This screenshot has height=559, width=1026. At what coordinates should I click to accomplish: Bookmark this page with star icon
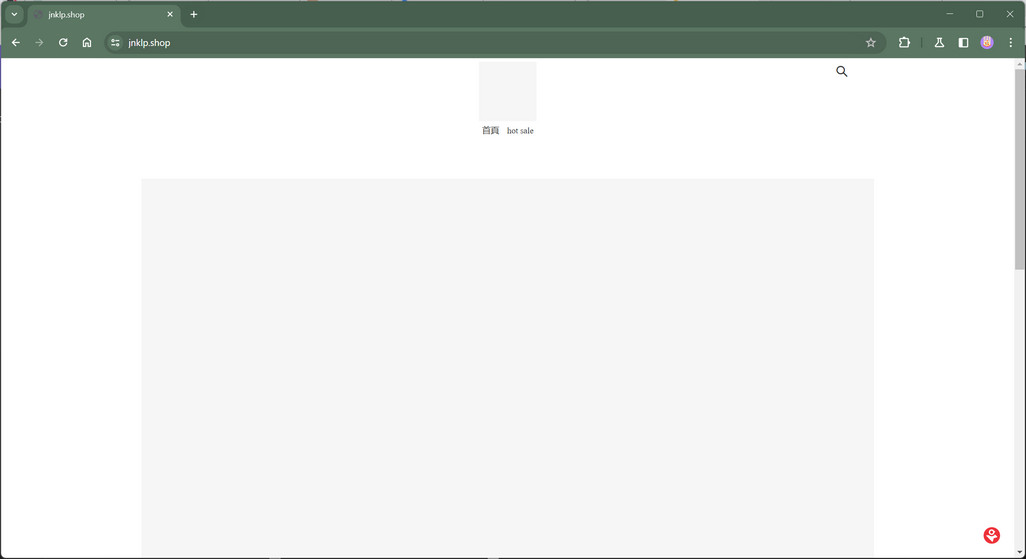click(x=870, y=43)
